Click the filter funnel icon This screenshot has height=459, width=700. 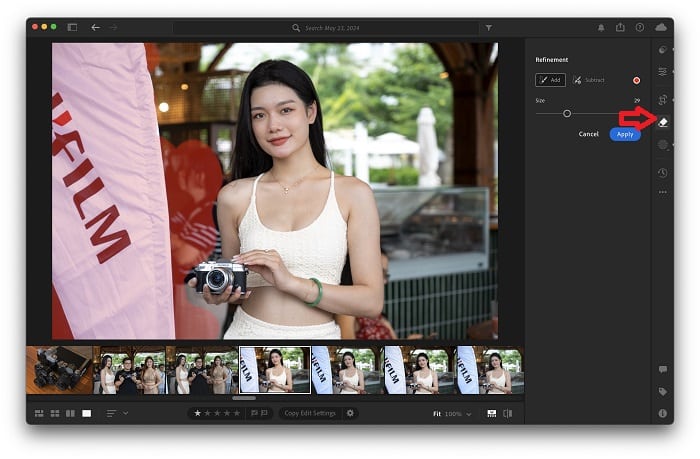488,28
